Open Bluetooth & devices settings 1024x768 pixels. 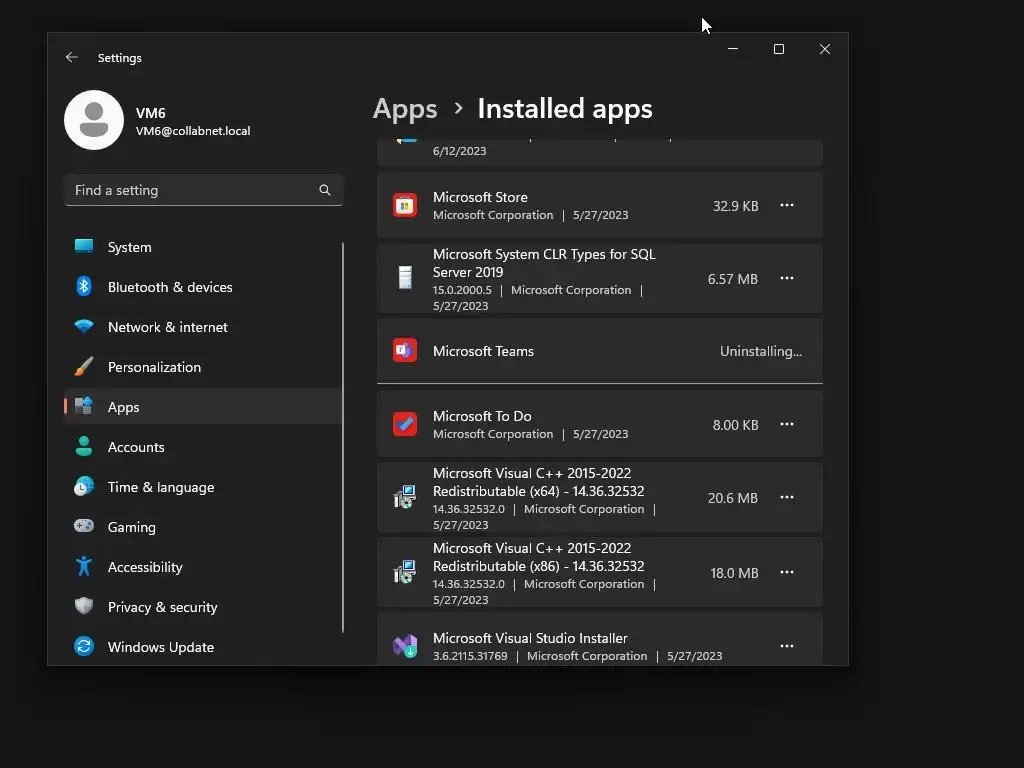pyautogui.click(x=203, y=287)
